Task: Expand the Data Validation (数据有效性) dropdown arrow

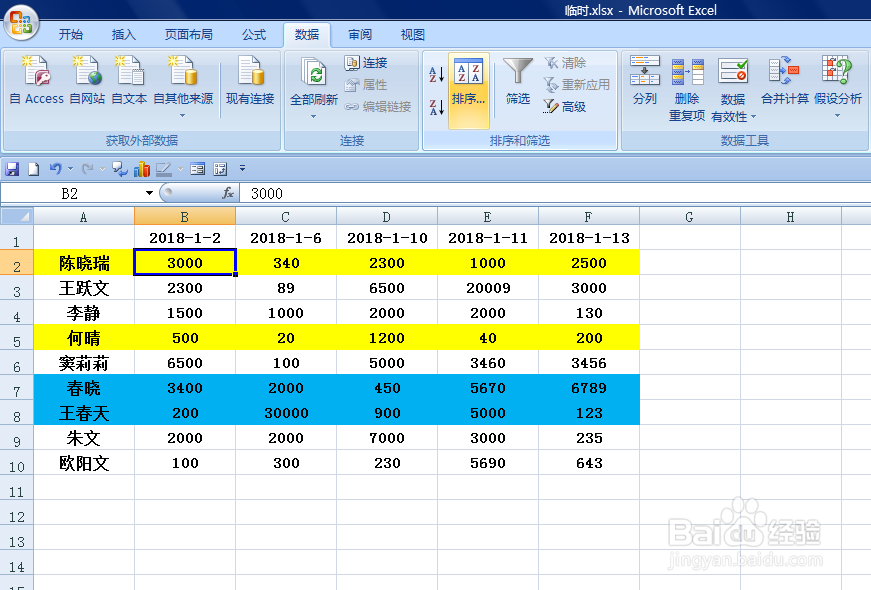Action: coord(753,117)
